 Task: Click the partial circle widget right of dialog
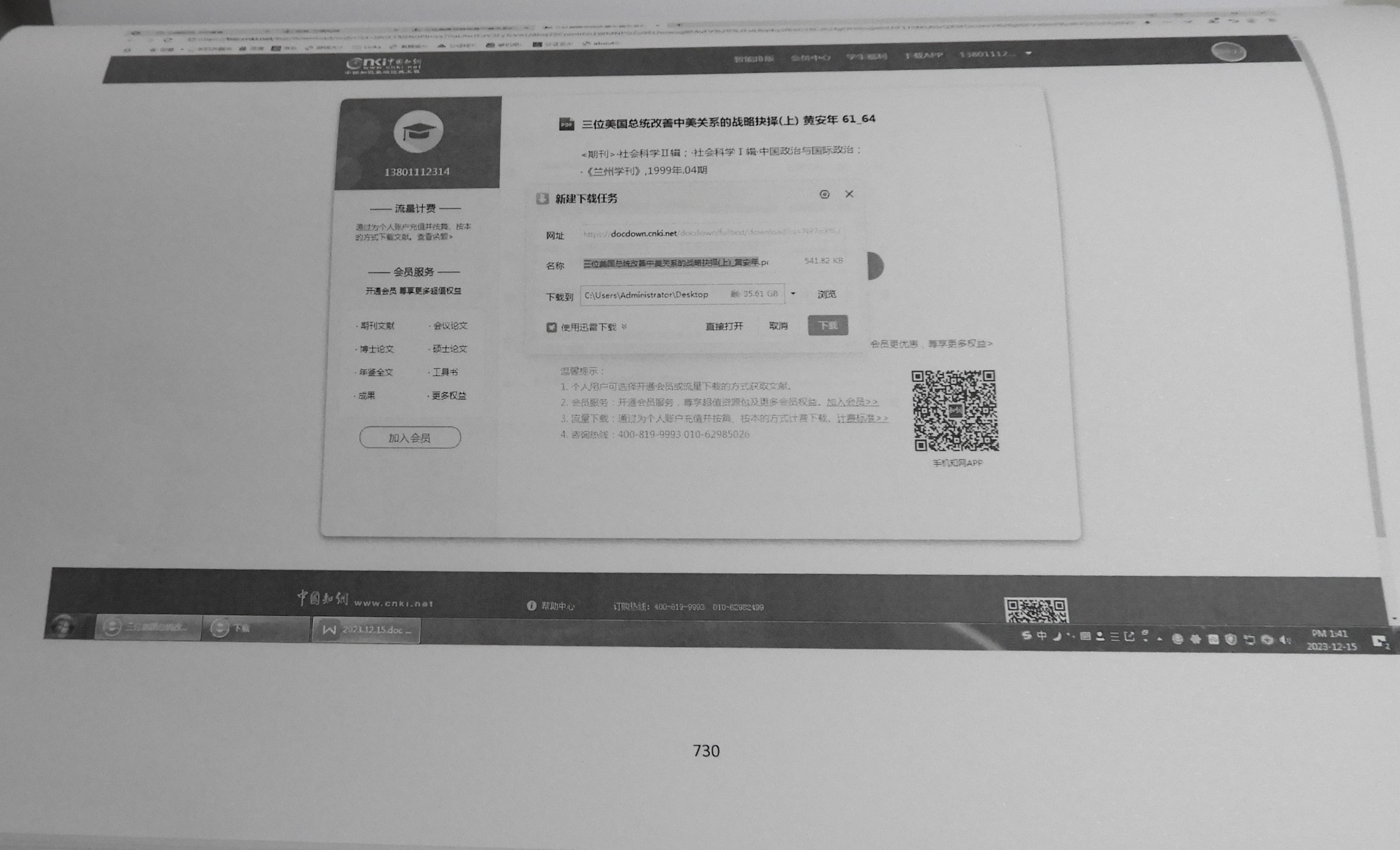876,266
